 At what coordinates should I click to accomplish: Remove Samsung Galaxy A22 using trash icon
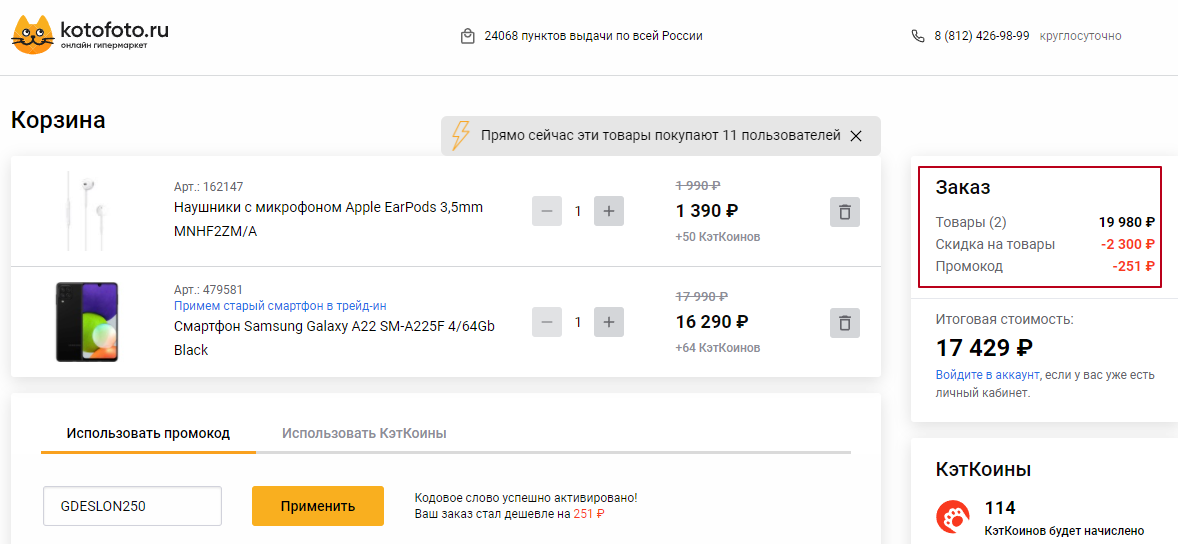tap(845, 323)
